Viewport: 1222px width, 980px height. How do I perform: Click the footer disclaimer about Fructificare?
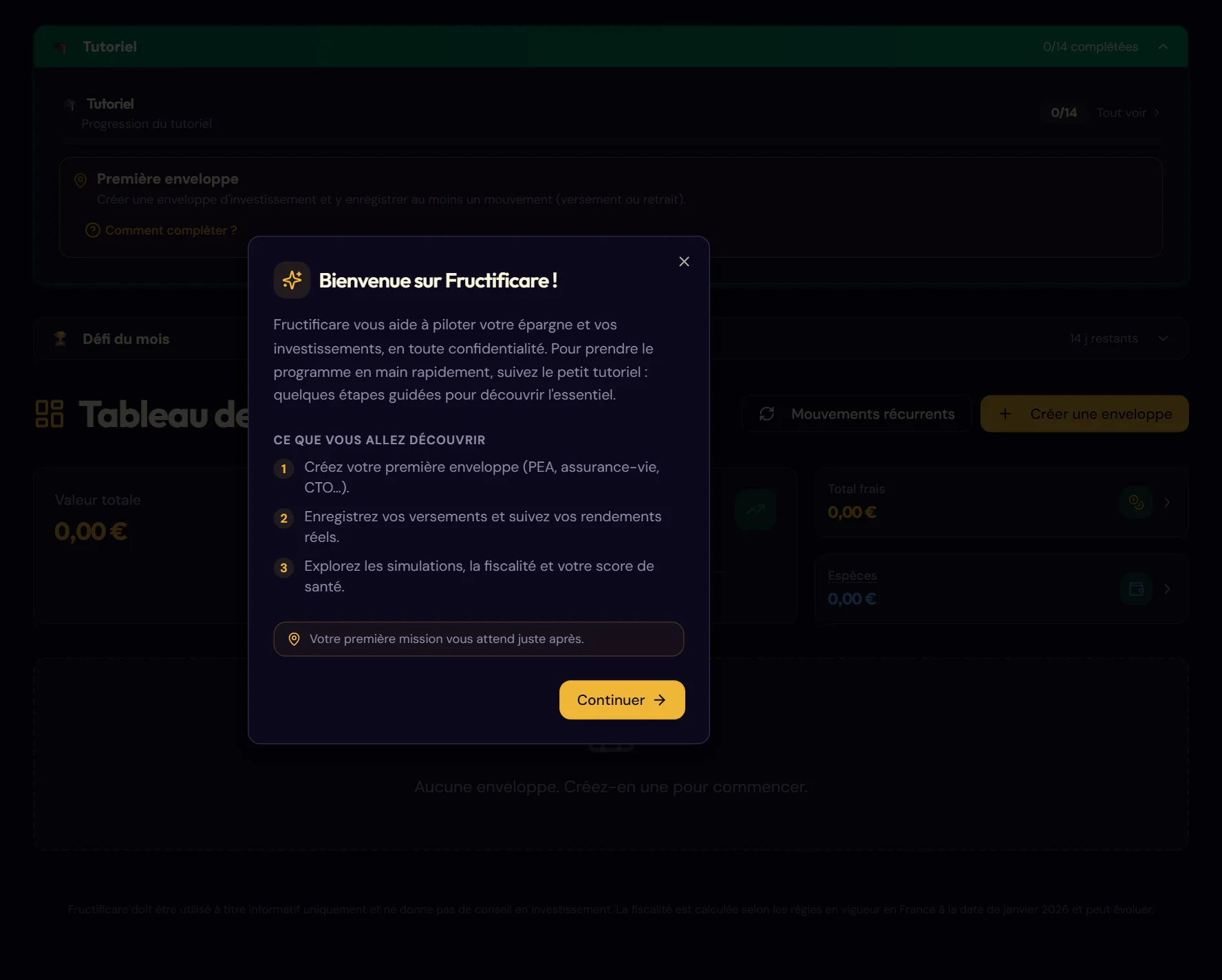tap(611, 909)
